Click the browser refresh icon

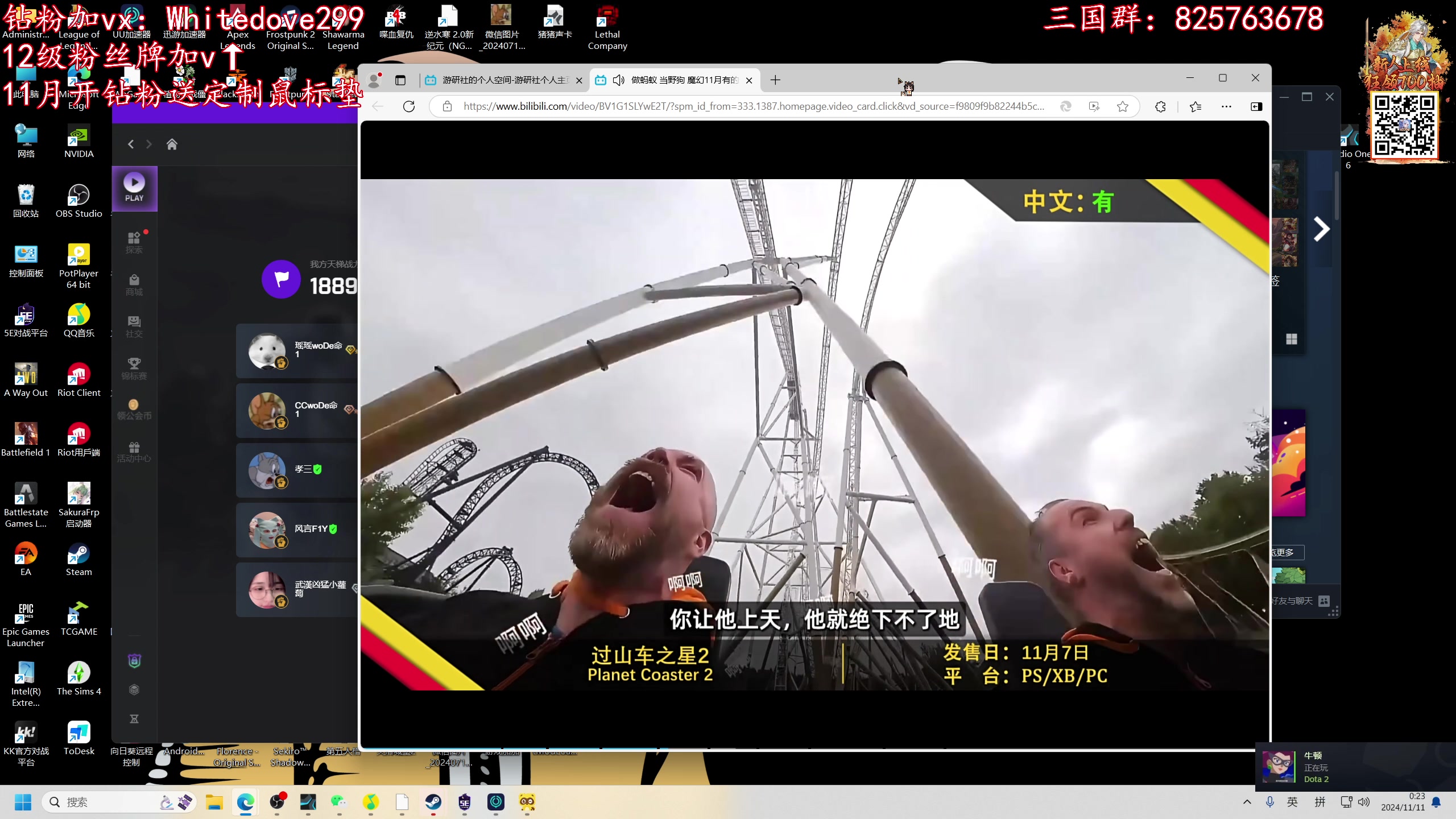point(408,106)
